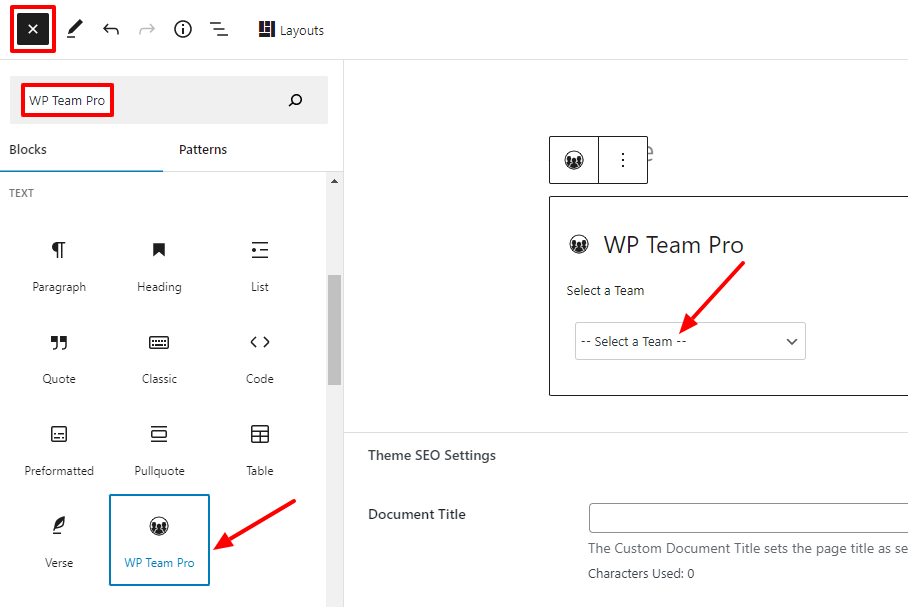The image size is (908, 607).
Task: Click scroll-up arrow in blocks list
Action: (334, 181)
